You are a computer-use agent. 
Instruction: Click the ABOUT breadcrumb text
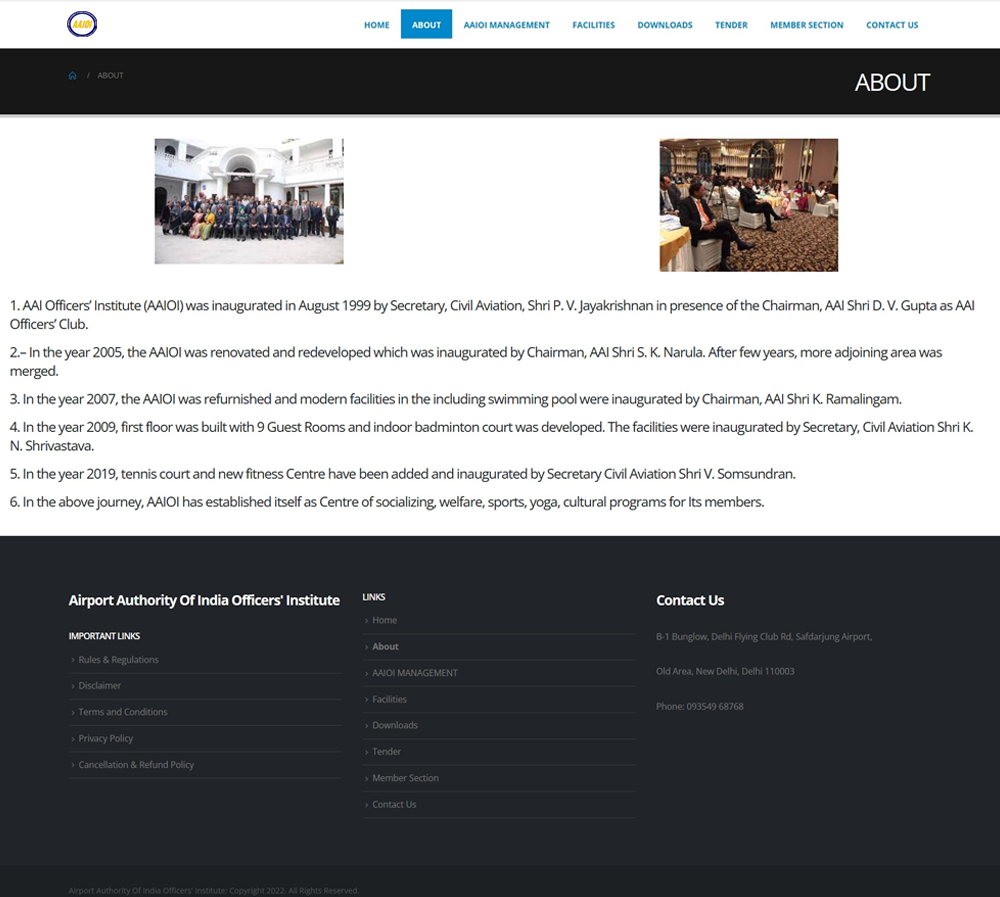(x=110, y=76)
